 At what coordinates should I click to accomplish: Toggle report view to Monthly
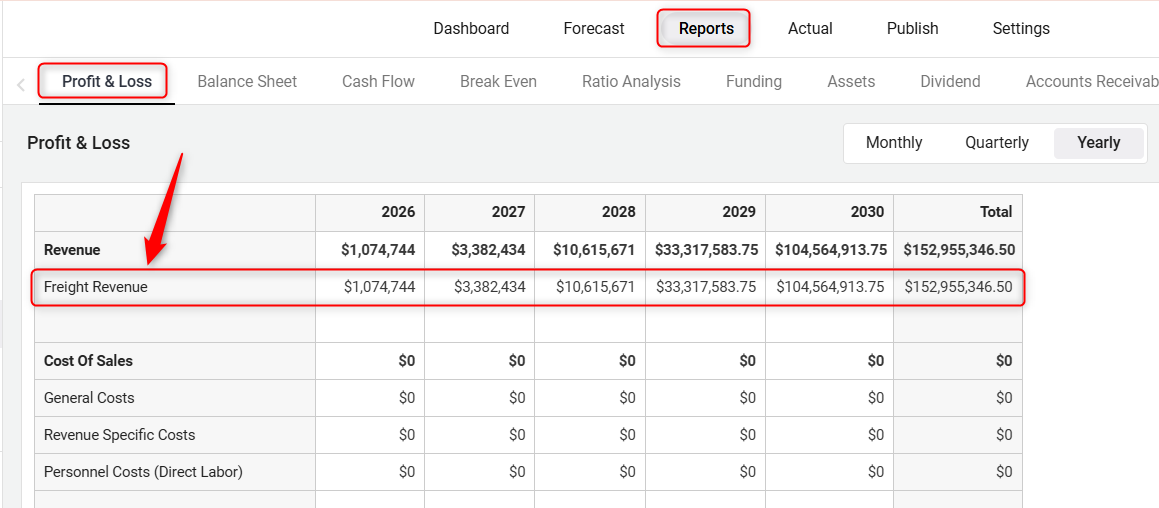(x=894, y=142)
